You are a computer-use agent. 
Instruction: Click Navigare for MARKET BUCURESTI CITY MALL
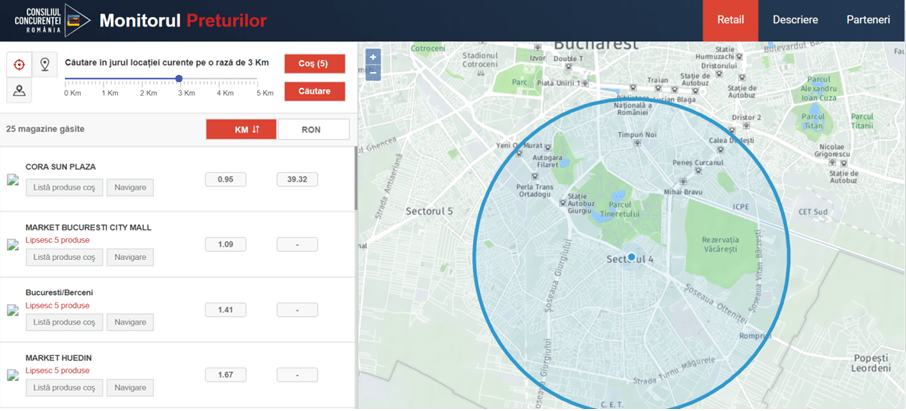click(130, 257)
